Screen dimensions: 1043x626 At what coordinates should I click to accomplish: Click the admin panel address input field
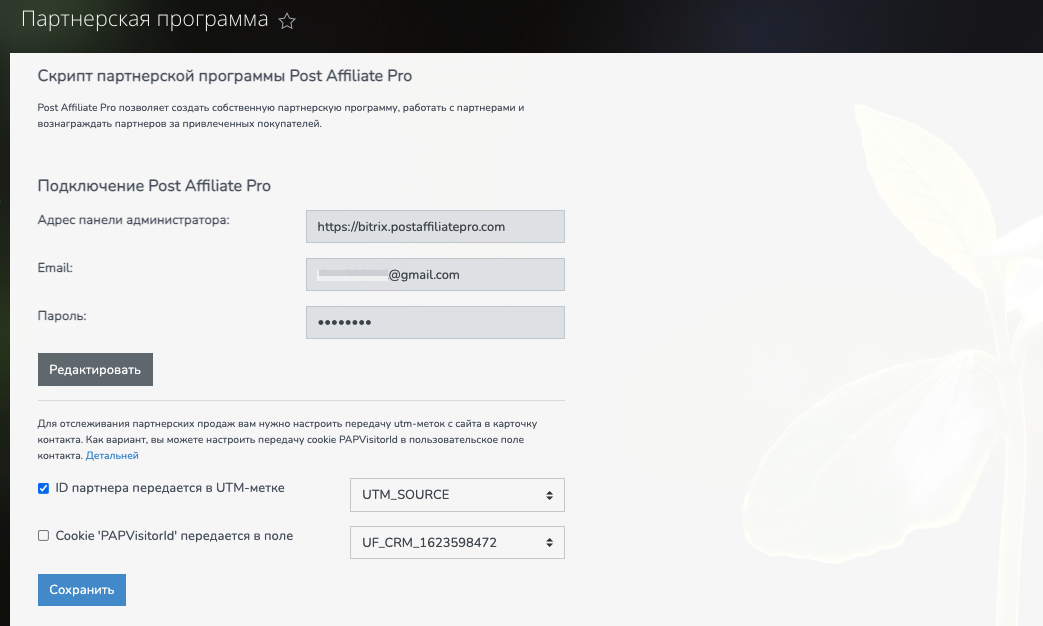[435, 227]
